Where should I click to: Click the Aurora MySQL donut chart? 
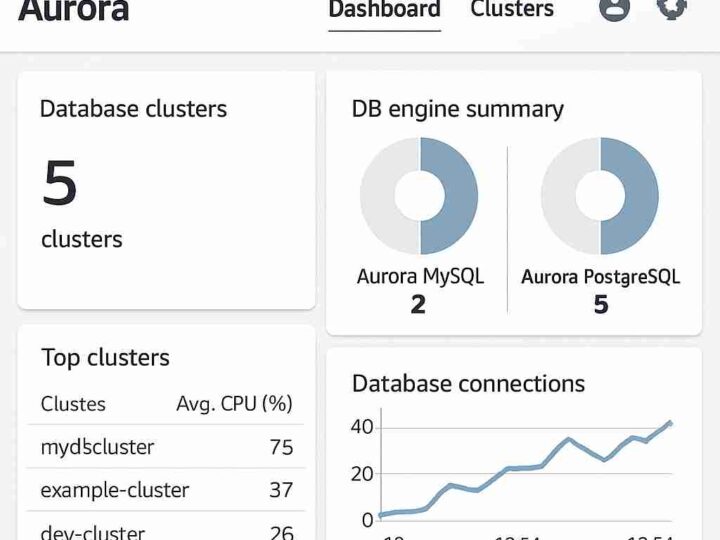pyautogui.click(x=419, y=196)
